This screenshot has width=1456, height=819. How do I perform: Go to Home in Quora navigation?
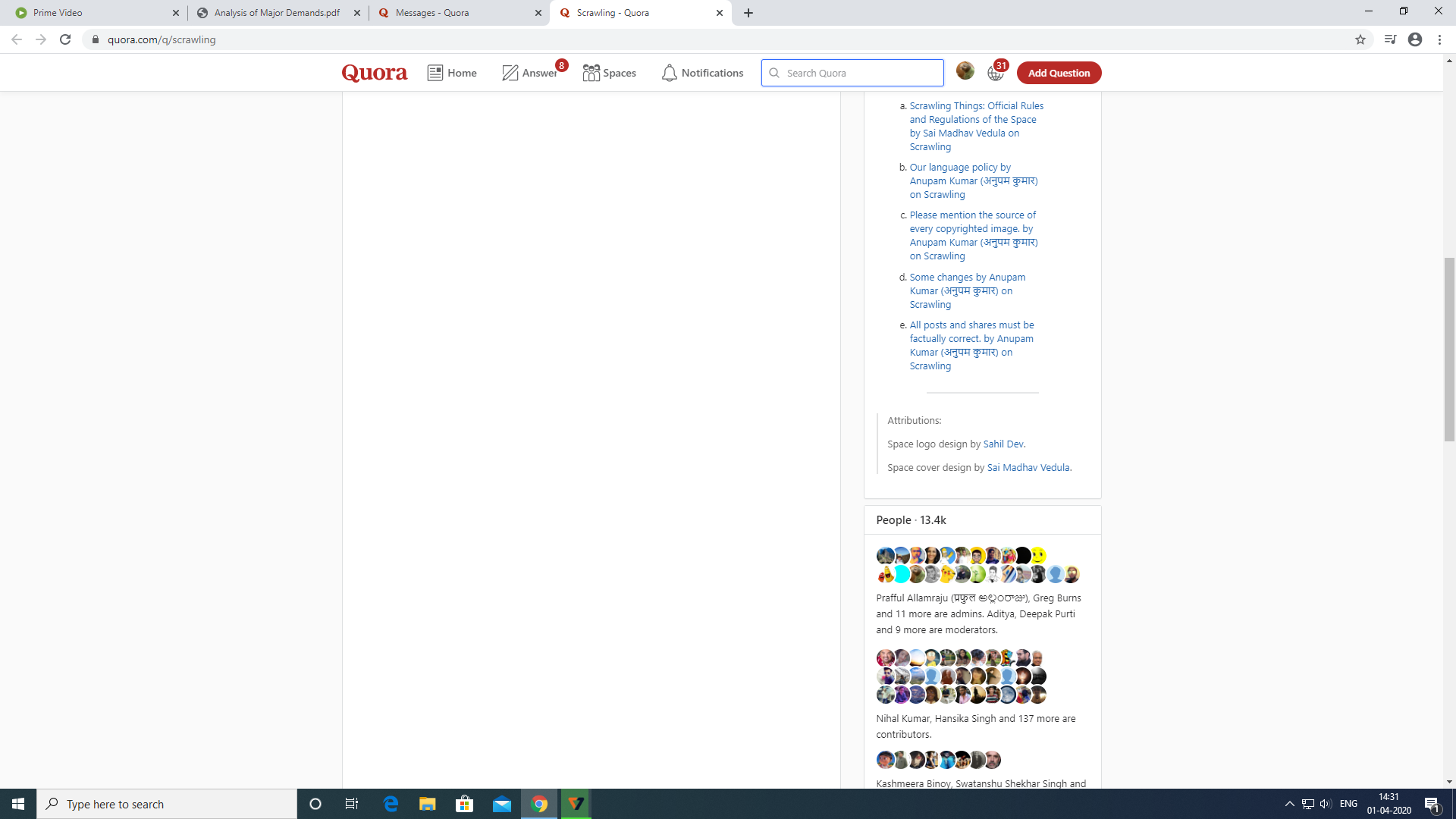[452, 73]
